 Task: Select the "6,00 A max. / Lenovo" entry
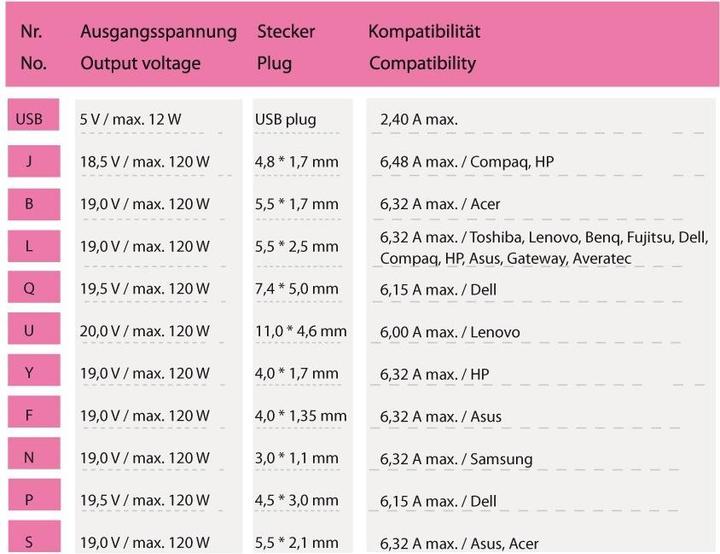coord(450,332)
